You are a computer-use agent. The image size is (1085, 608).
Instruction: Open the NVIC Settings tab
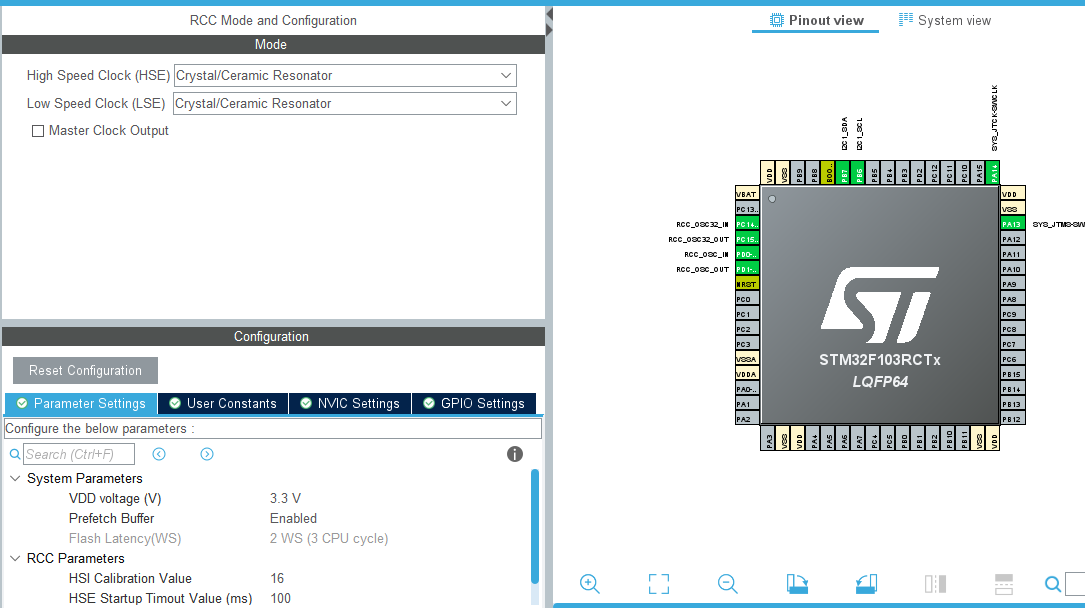pos(350,403)
